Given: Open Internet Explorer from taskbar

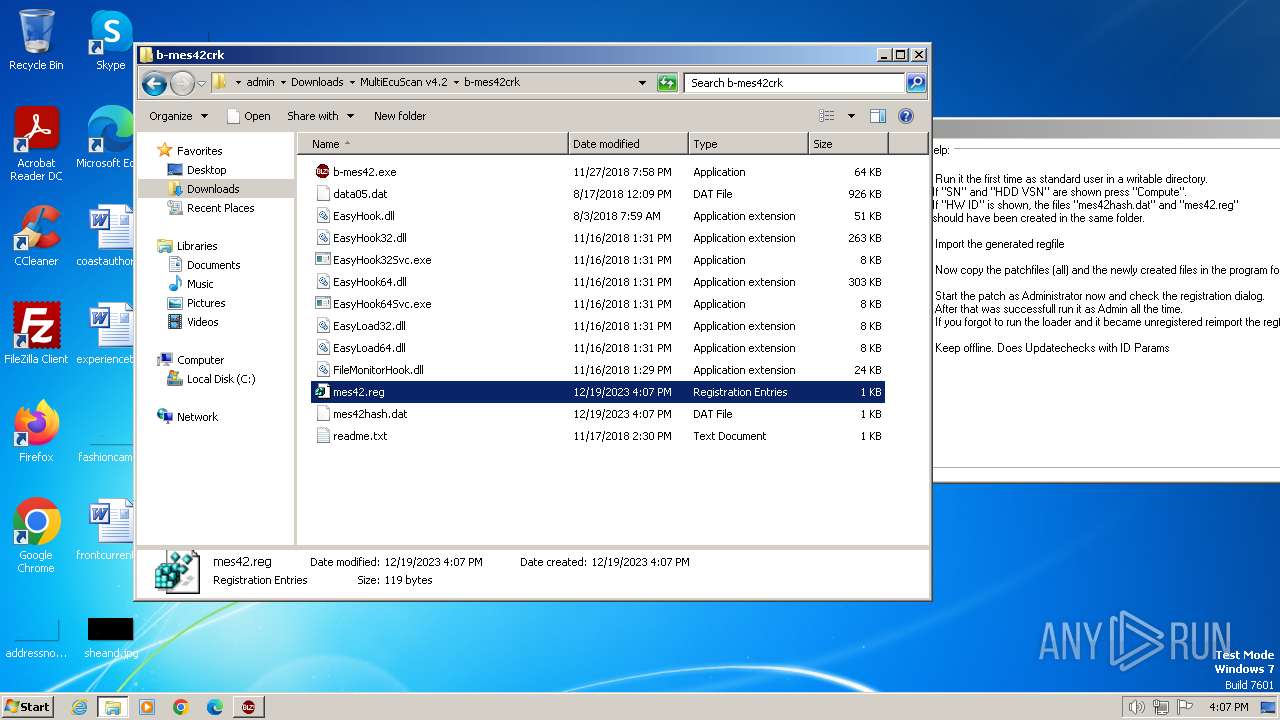Looking at the screenshot, I should click(x=79, y=707).
